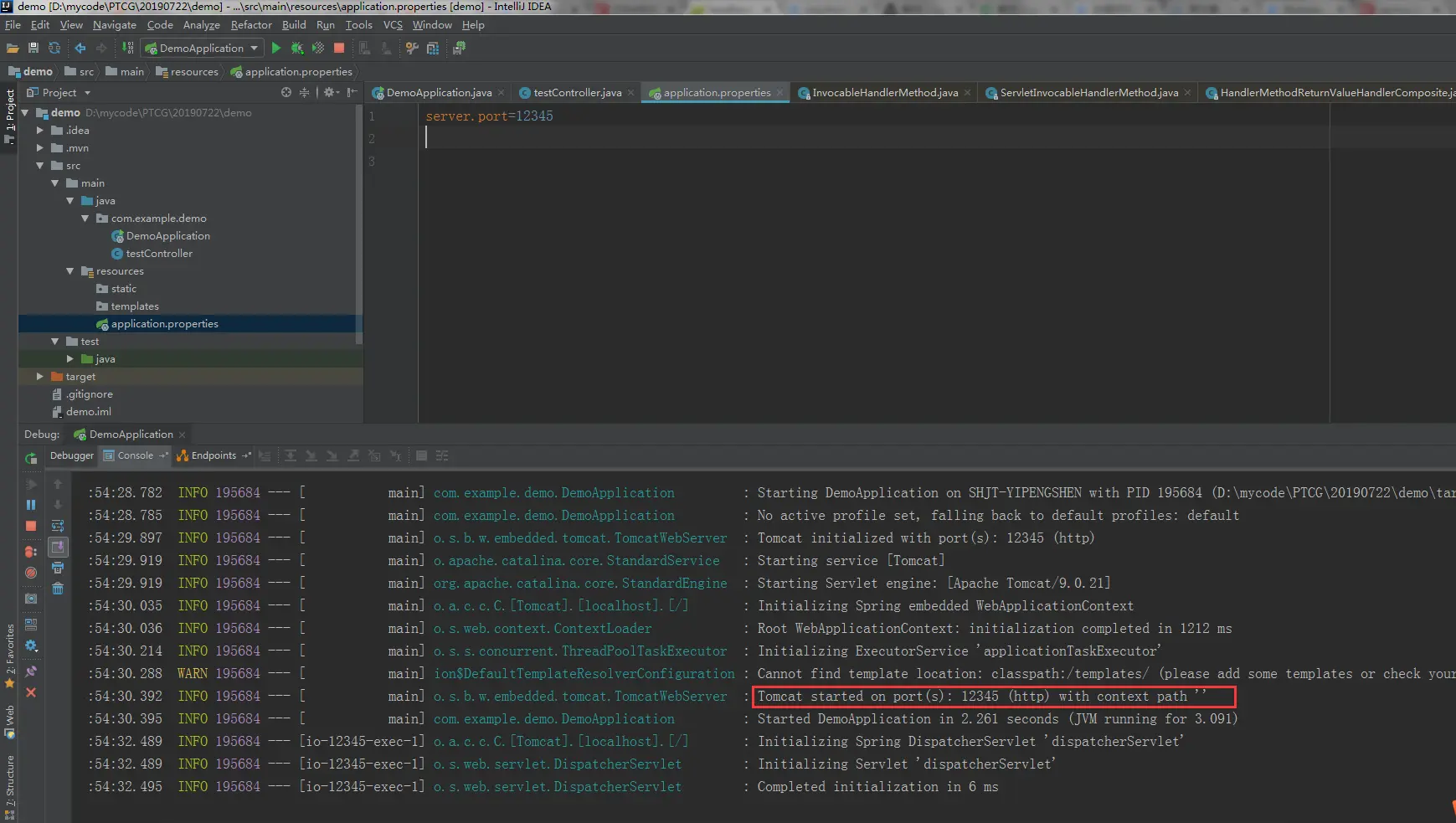Open the debug panel gear settings dropdown

[x=31, y=646]
